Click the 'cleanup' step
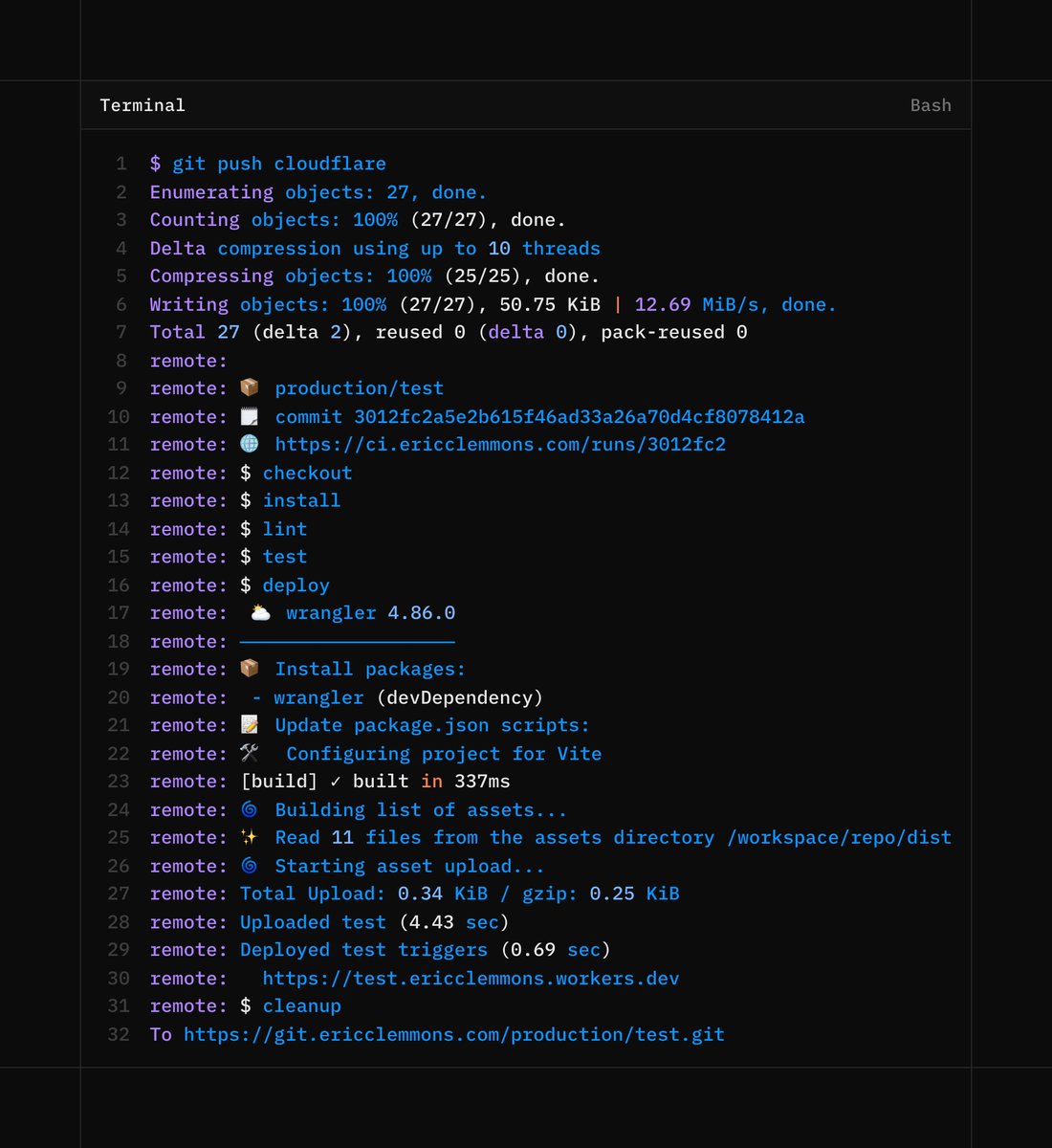 (x=302, y=1006)
